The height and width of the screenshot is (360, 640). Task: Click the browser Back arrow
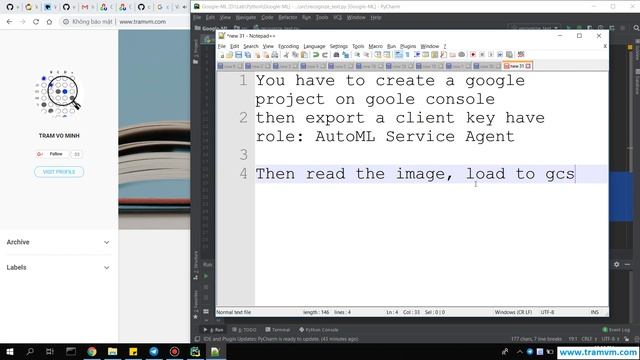click(9, 22)
